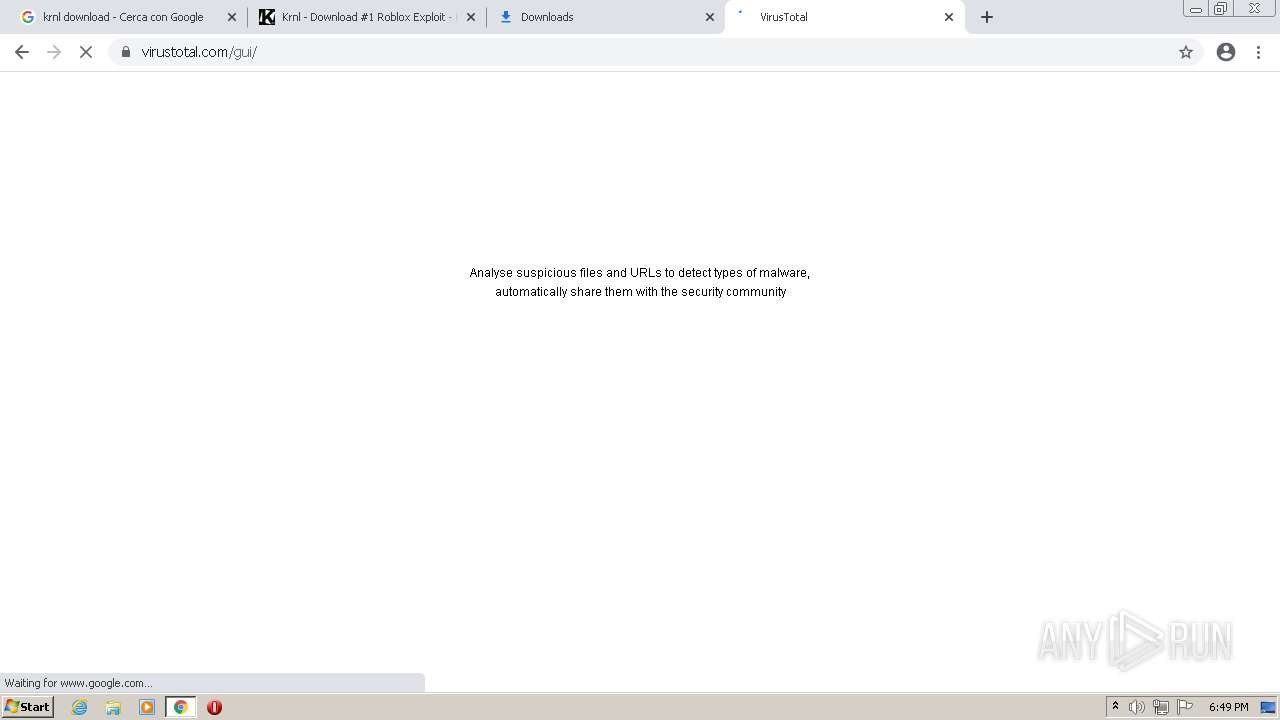Close the Downloads tab
The height and width of the screenshot is (720, 1280).
pyautogui.click(x=710, y=17)
